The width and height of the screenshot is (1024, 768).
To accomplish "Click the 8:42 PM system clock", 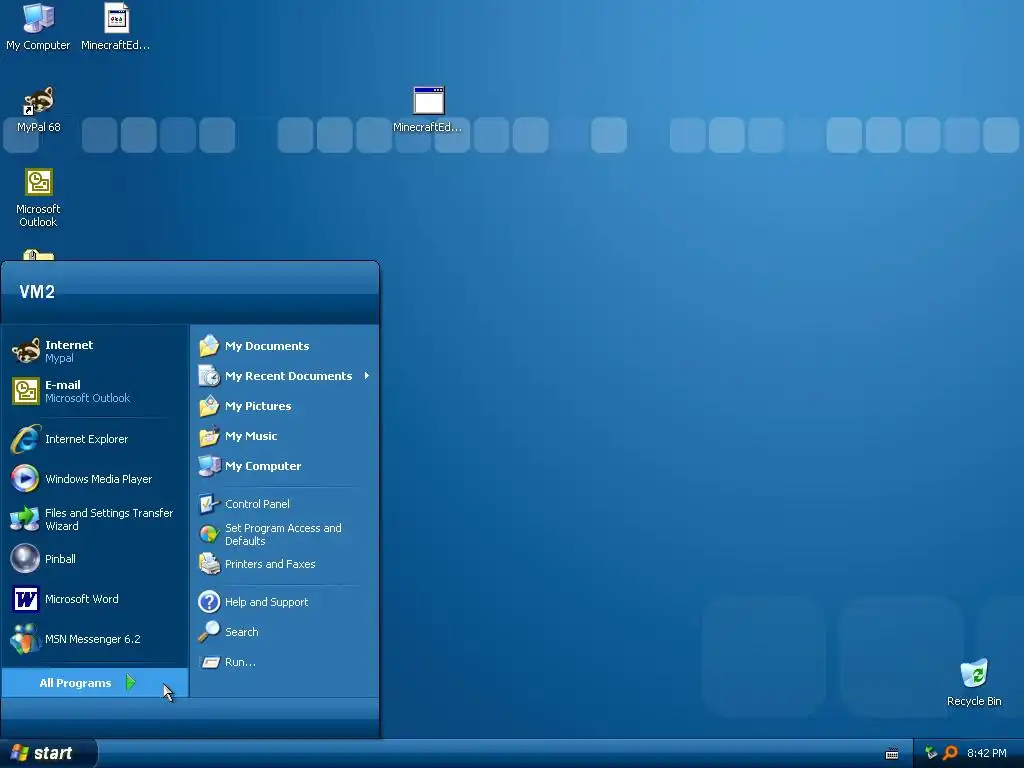I will (987, 753).
